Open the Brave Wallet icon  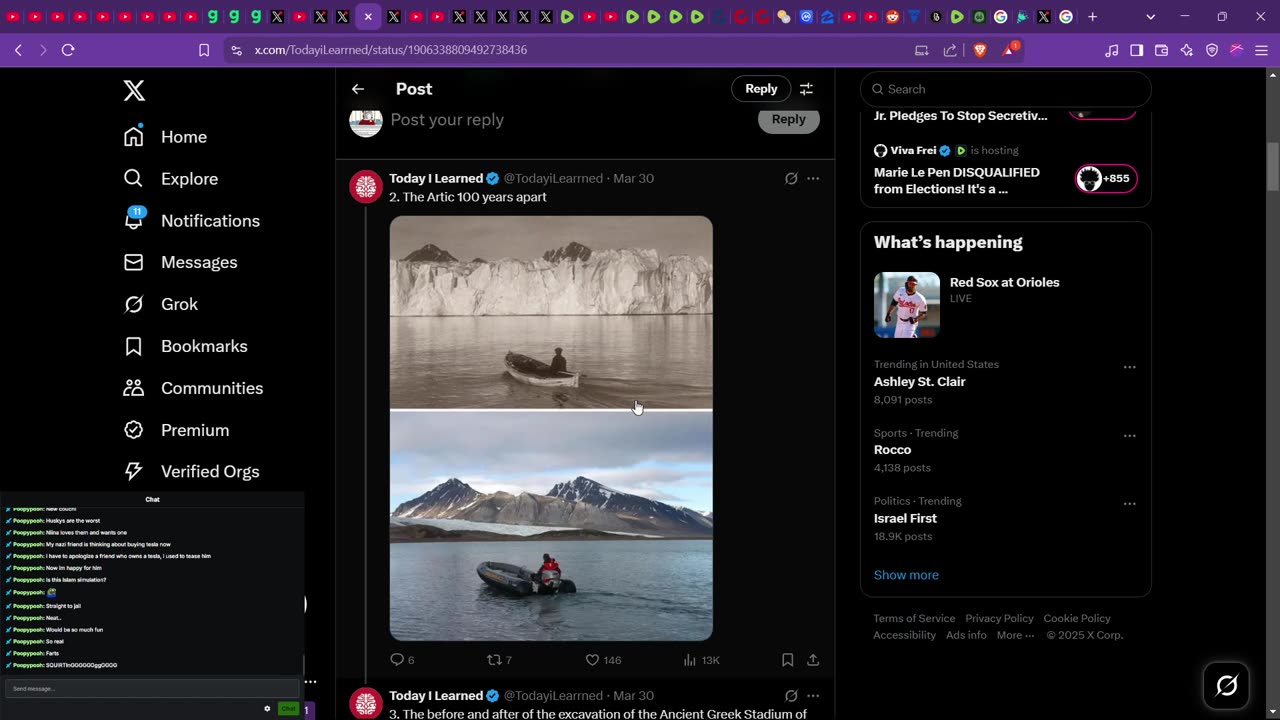1162,50
